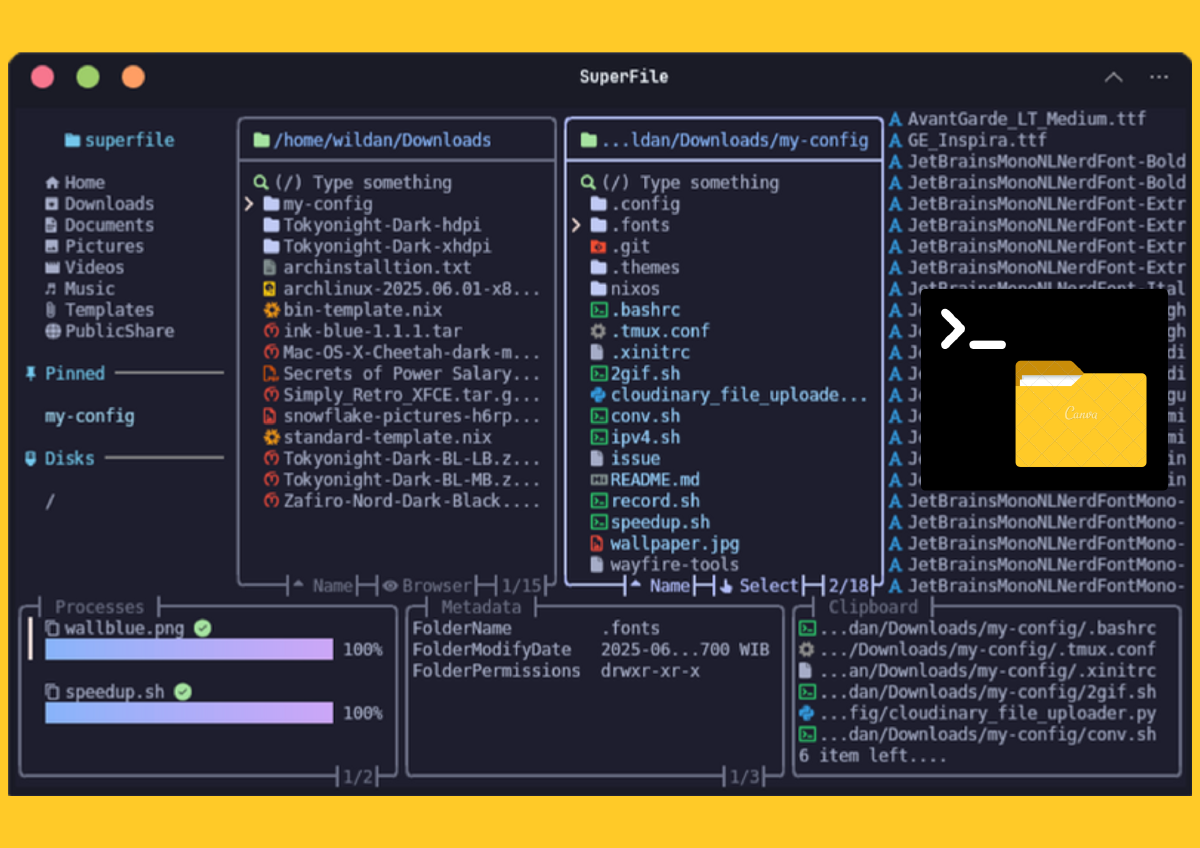
Task: Click document icon beside Secrets of Power Salary
Action: tap(271, 374)
